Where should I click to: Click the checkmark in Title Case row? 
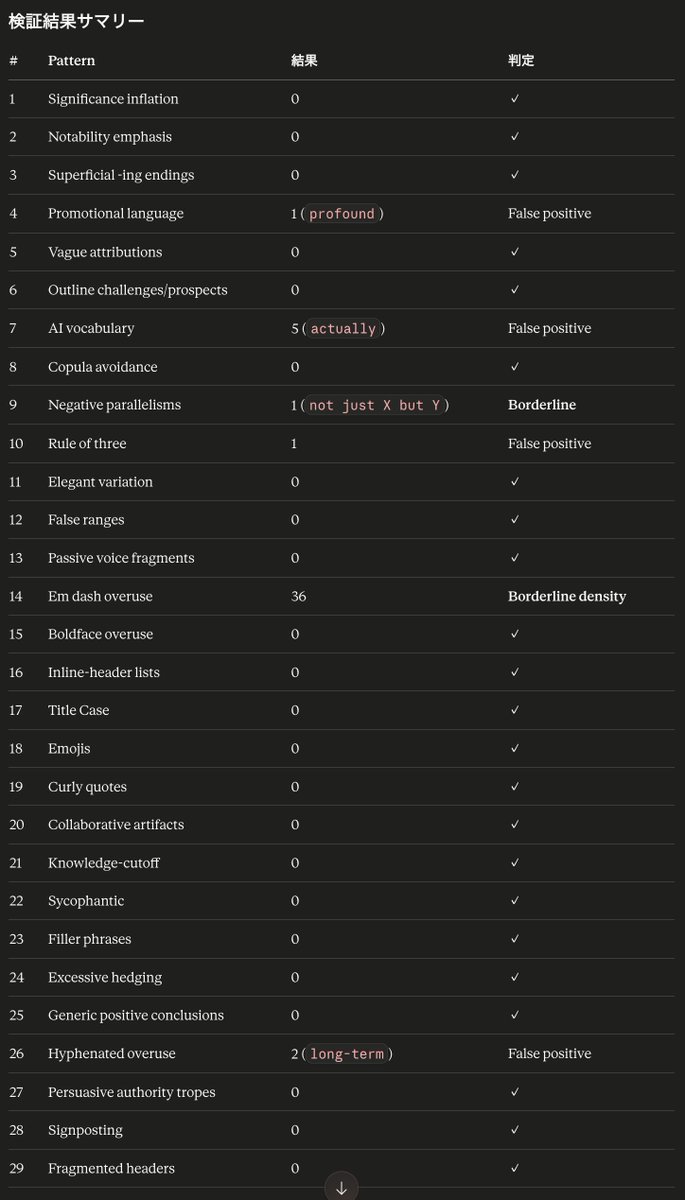tap(514, 710)
